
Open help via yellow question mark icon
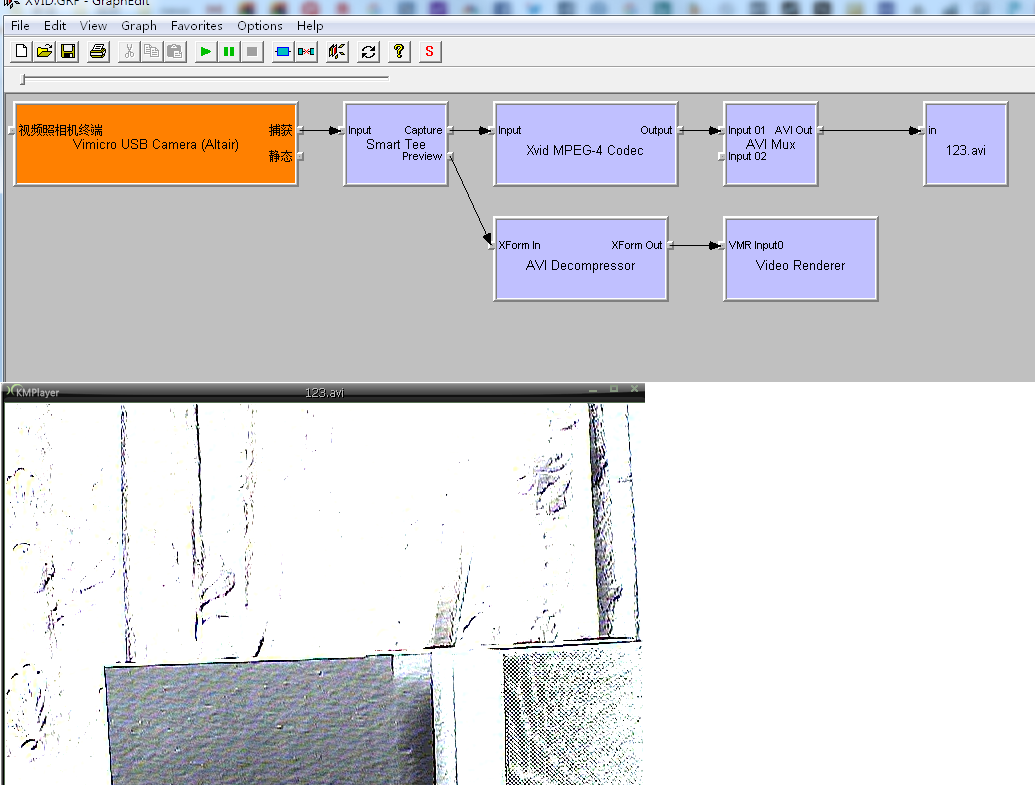399,51
